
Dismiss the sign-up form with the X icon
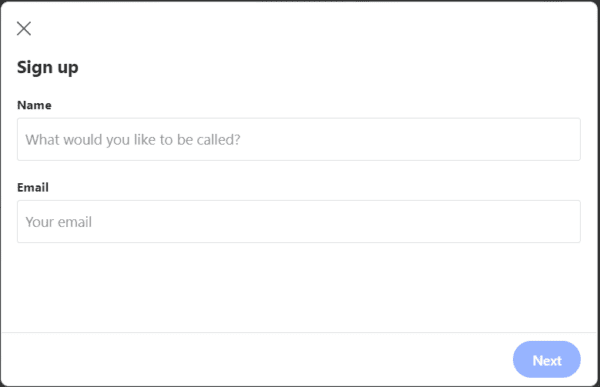point(24,28)
